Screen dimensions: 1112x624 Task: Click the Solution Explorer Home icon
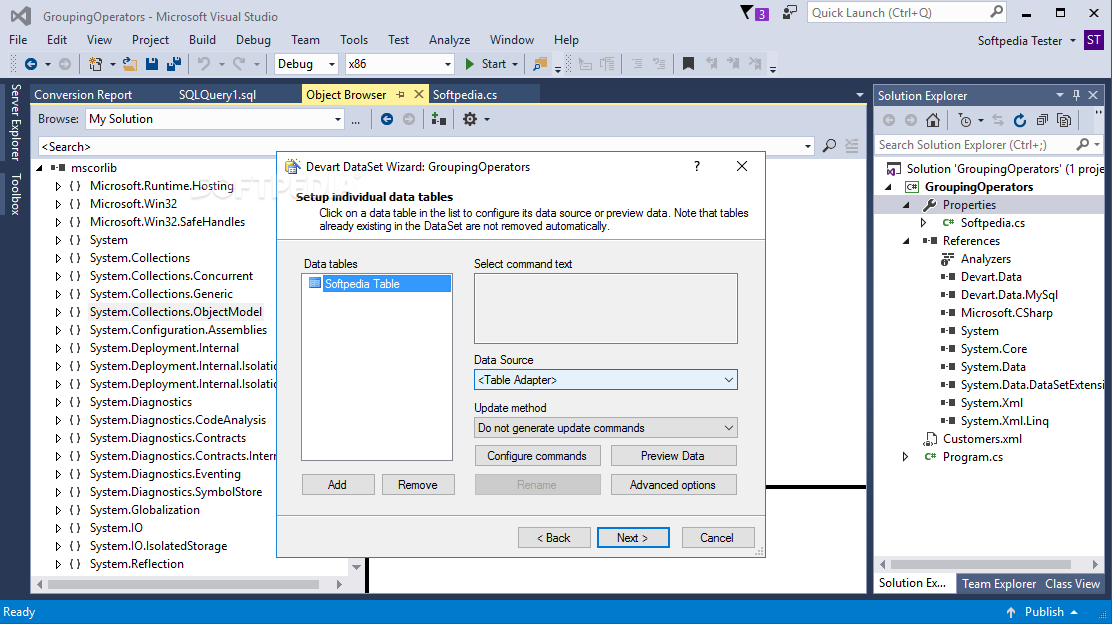coord(933,121)
